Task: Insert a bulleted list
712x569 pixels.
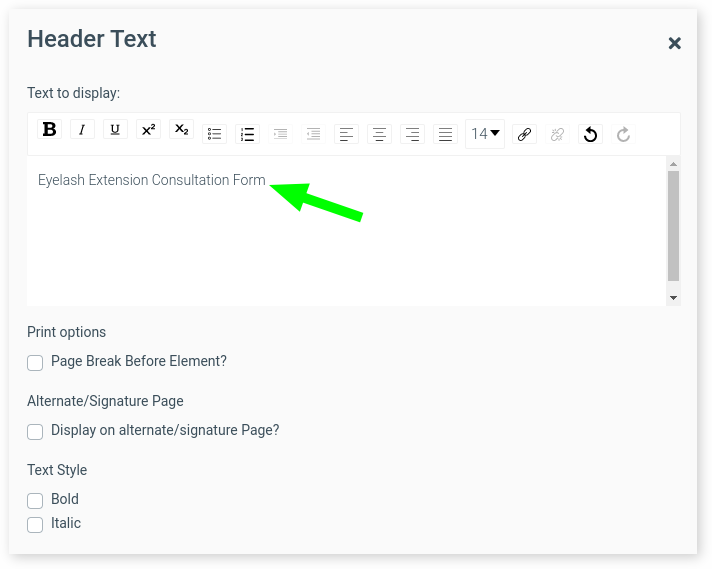Action: click(x=214, y=134)
